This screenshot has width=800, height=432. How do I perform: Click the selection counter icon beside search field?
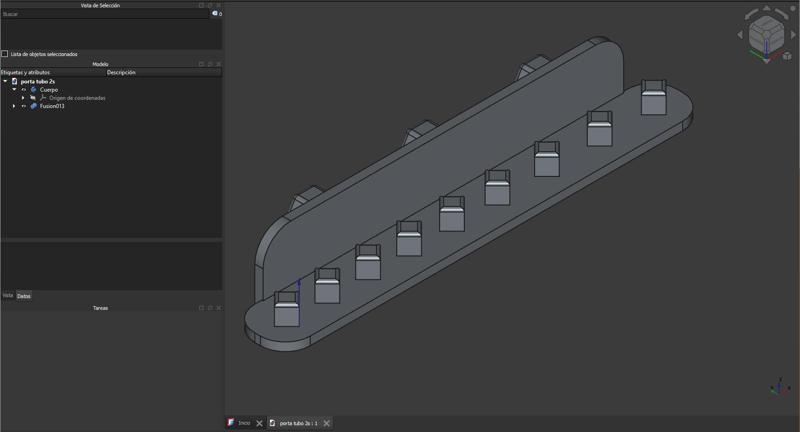(x=215, y=14)
